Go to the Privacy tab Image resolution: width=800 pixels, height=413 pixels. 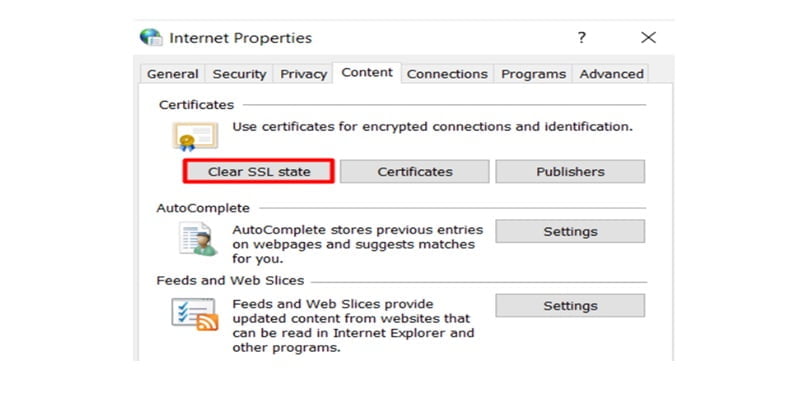point(304,74)
